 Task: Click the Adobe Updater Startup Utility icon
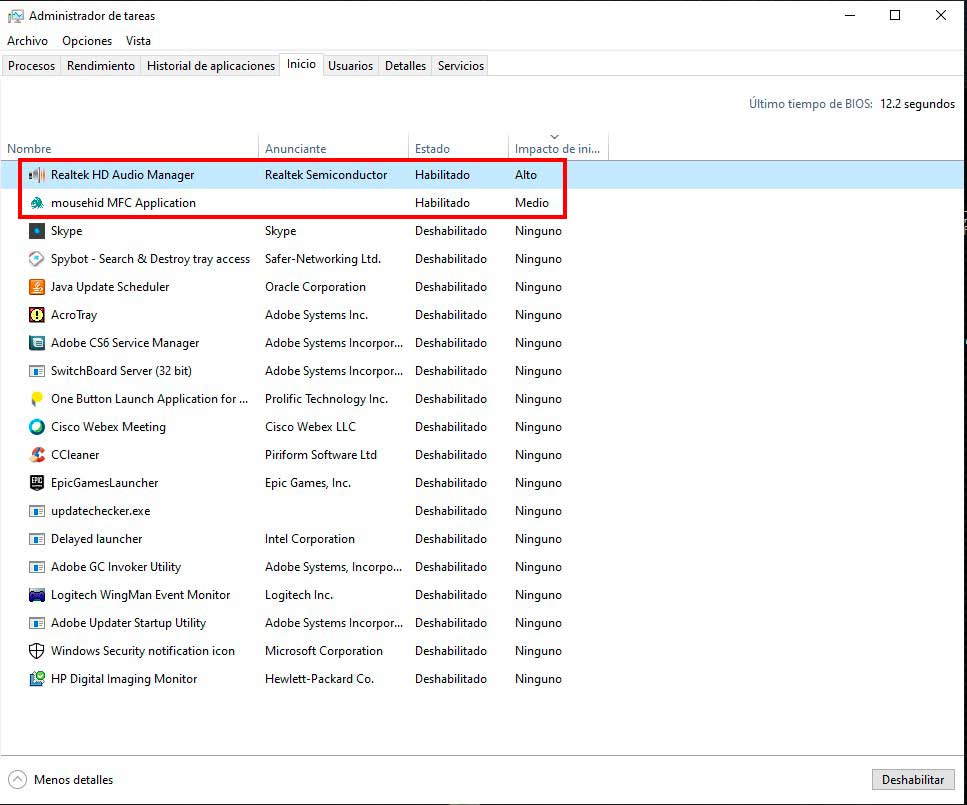[x=37, y=623]
